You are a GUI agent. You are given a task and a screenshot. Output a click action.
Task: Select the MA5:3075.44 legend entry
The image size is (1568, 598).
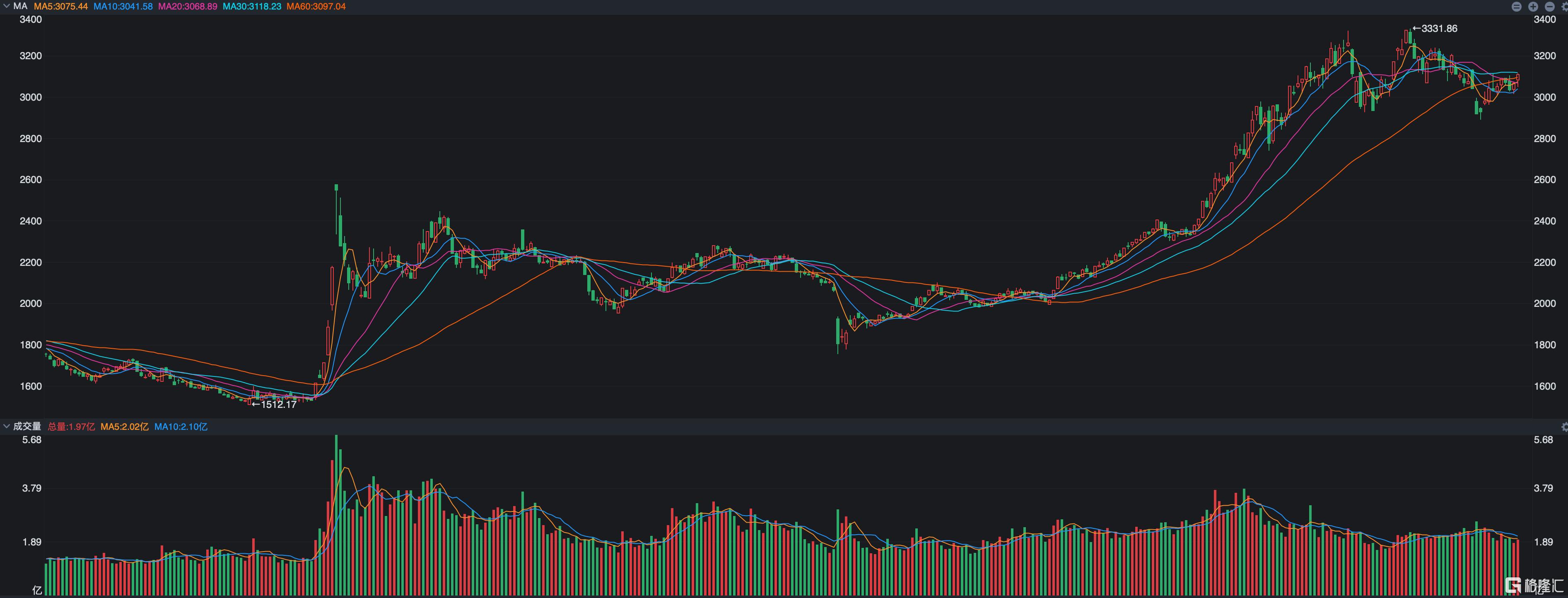tap(61, 6)
